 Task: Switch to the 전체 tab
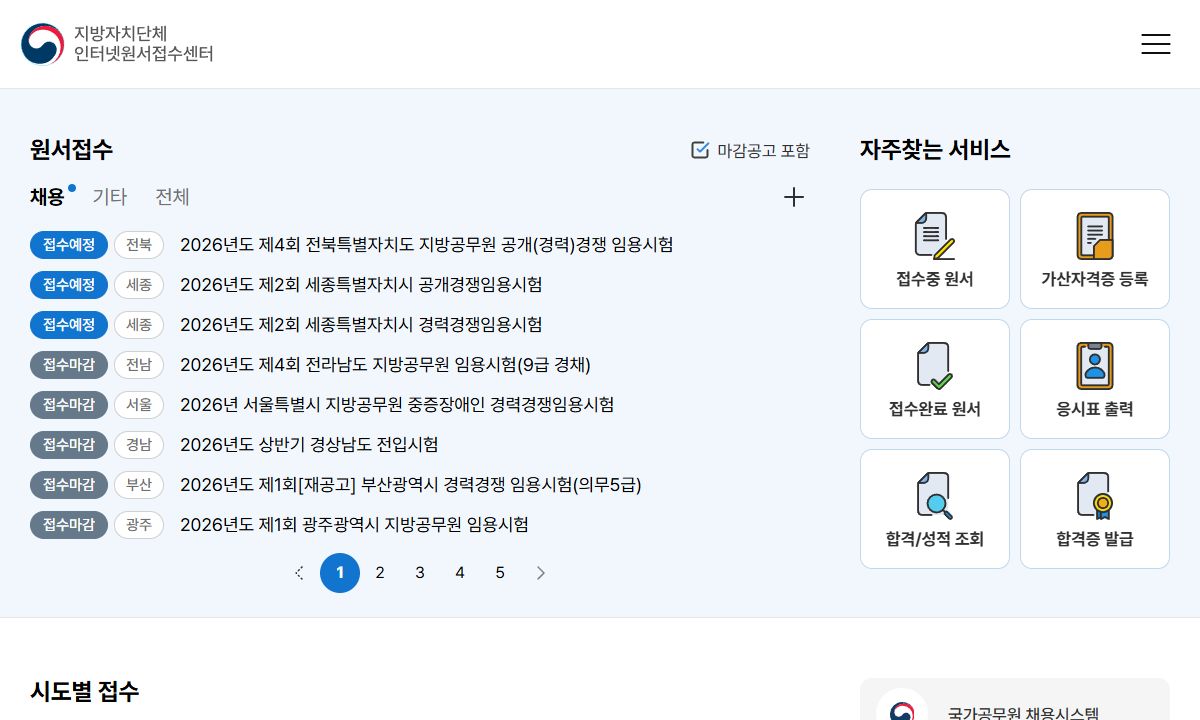pyautogui.click(x=172, y=197)
